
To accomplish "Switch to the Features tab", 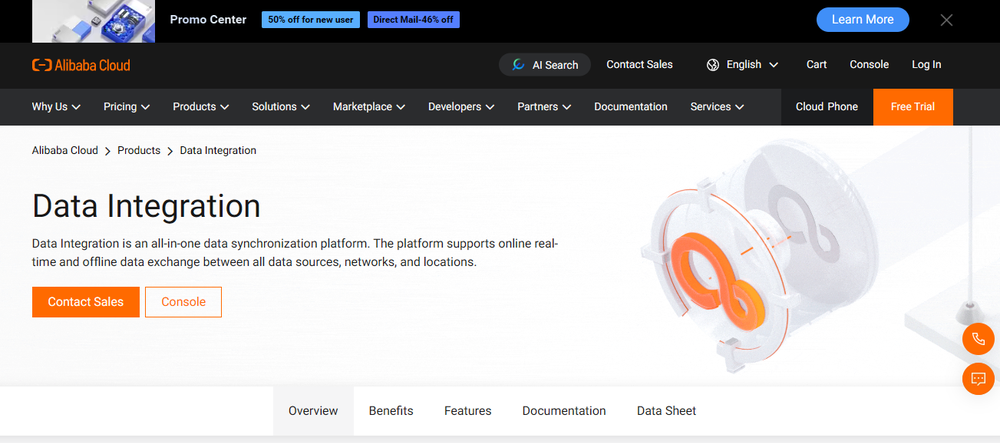I will pyautogui.click(x=467, y=411).
